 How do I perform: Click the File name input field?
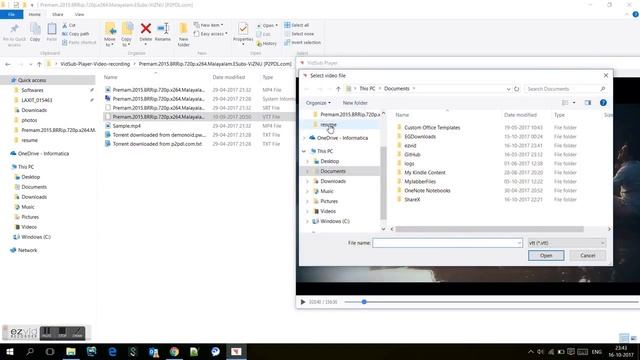(447, 243)
